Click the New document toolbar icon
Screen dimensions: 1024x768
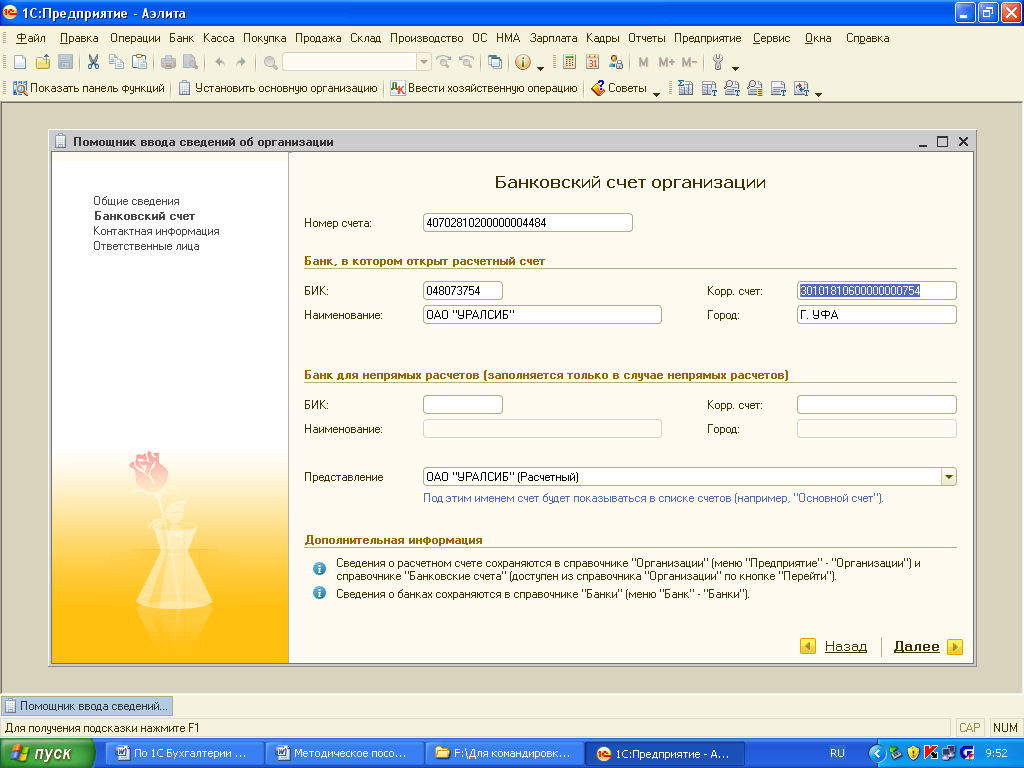(x=20, y=62)
